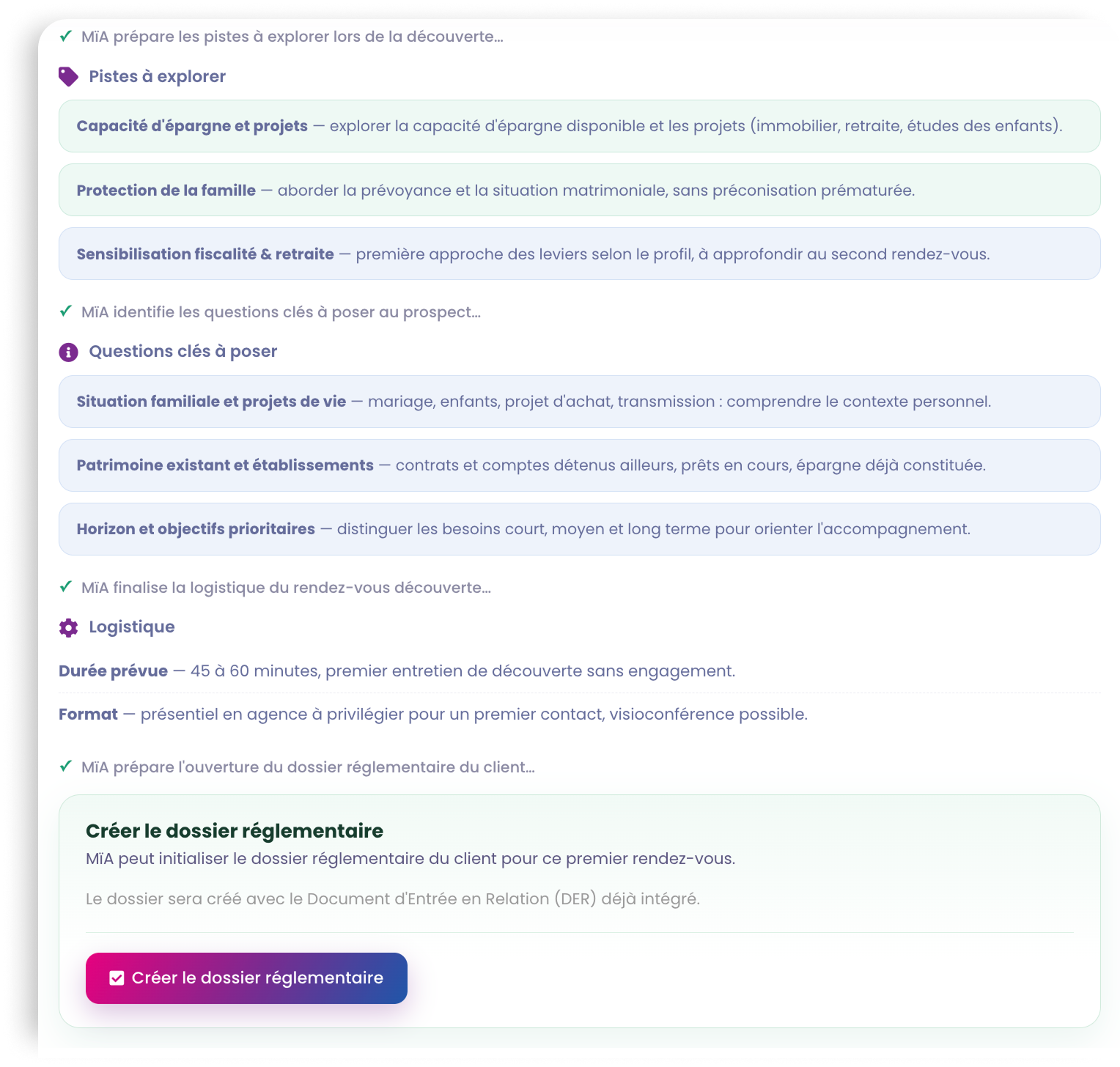Viewport: 1120px width, 1067px height.
Task: Click the checkbox icon inside the gradient button
Action: pyautogui.click(x=117, y=978)
